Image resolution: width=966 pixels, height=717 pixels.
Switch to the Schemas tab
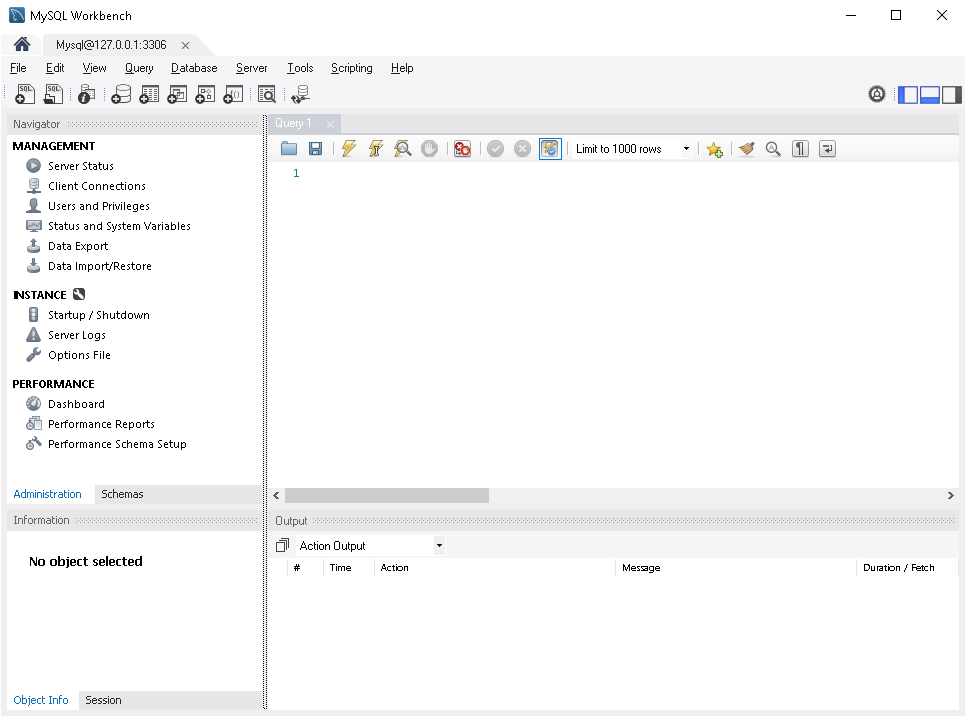[122, 494]
